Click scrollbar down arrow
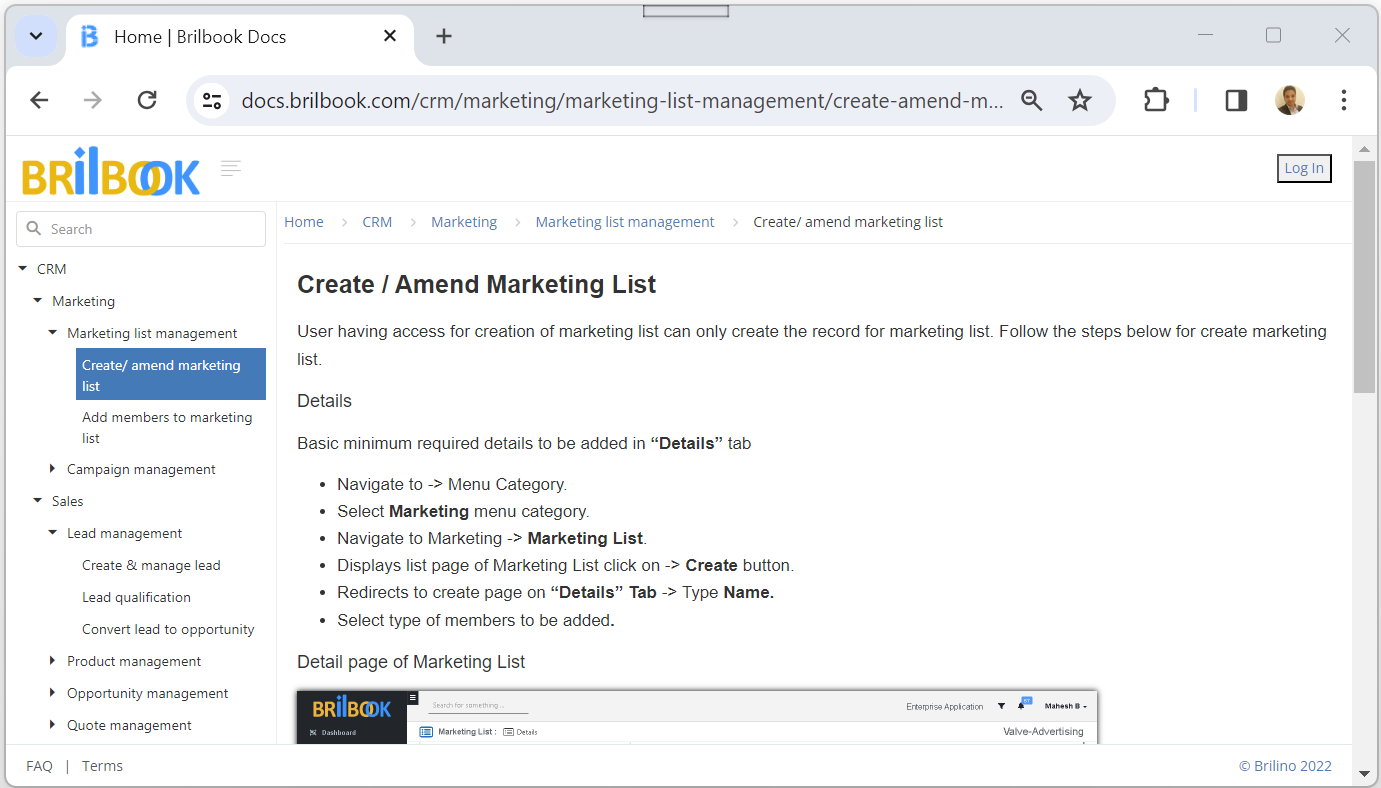The image size is (1381, 788). pos(1364,773)
